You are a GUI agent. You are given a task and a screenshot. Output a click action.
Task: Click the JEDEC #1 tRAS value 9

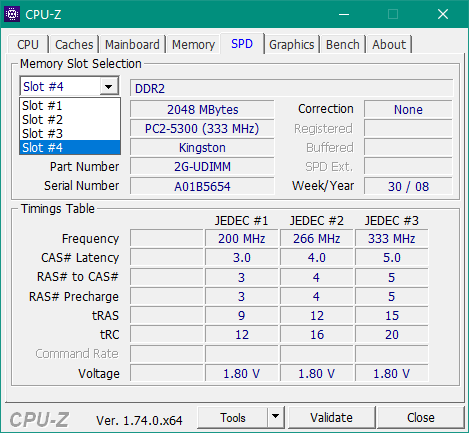[242, 315]
